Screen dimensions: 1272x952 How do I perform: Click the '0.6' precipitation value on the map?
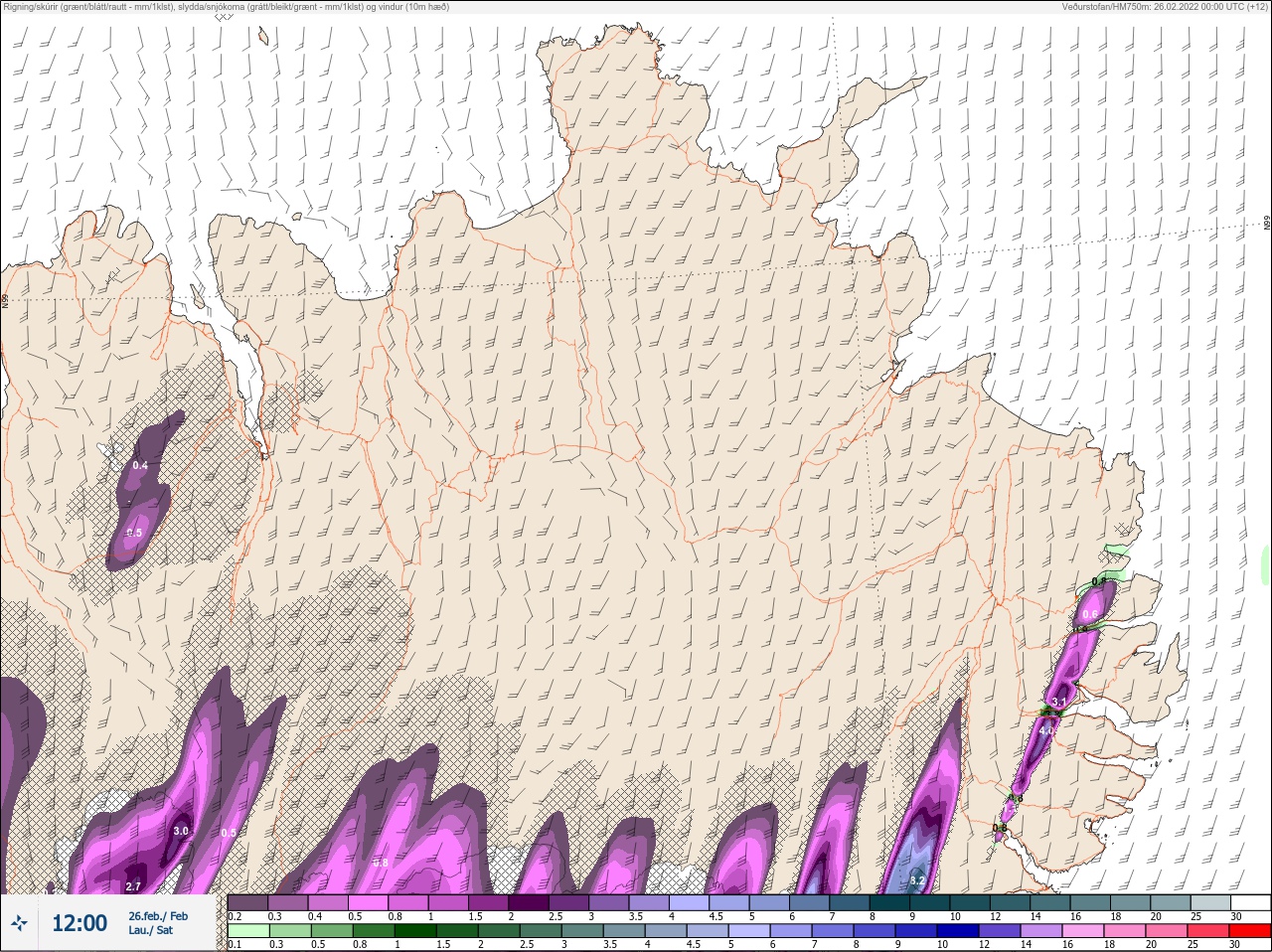pyautogui.click(x=1089, y=615)
